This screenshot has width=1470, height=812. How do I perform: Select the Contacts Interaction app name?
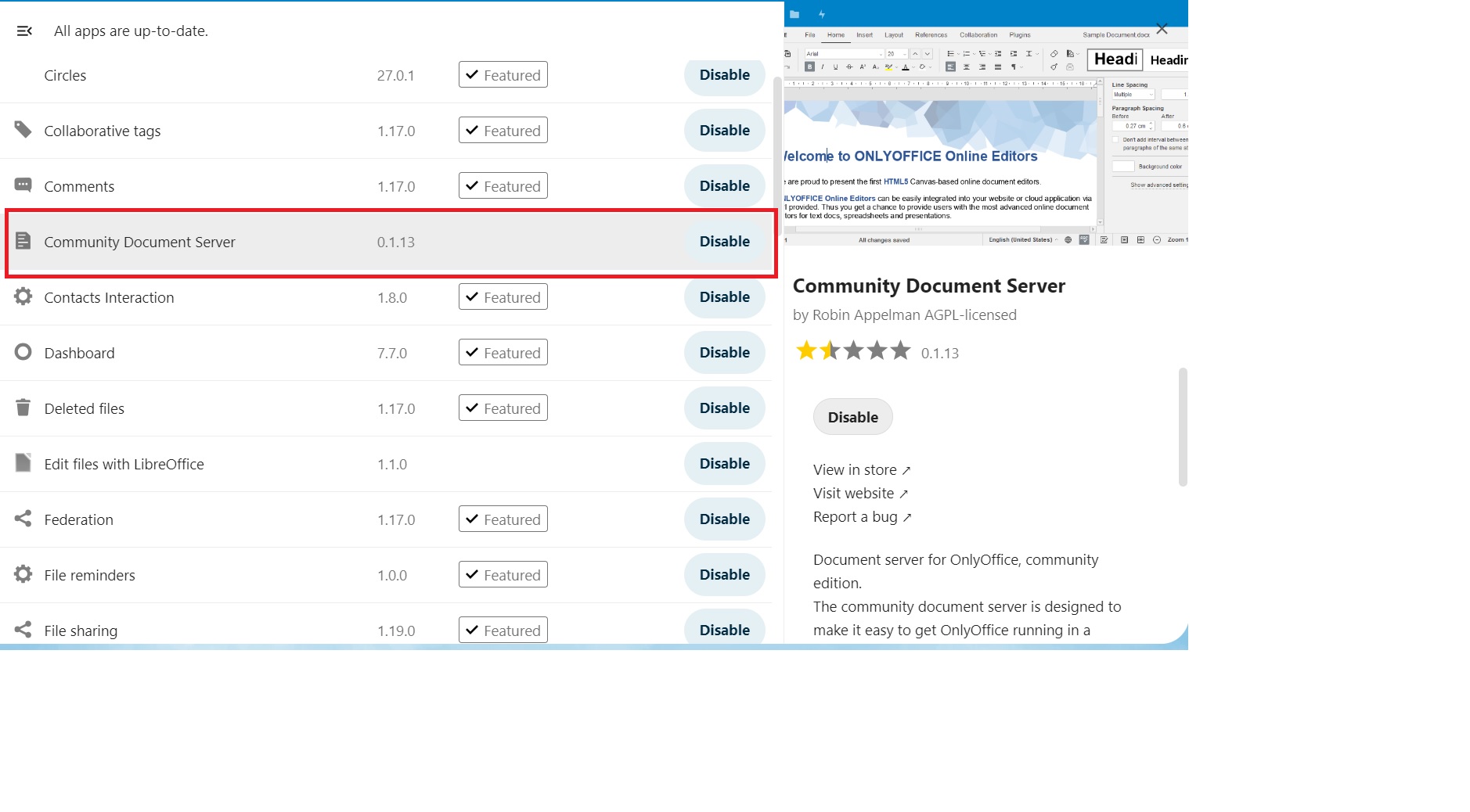point(109,298)
